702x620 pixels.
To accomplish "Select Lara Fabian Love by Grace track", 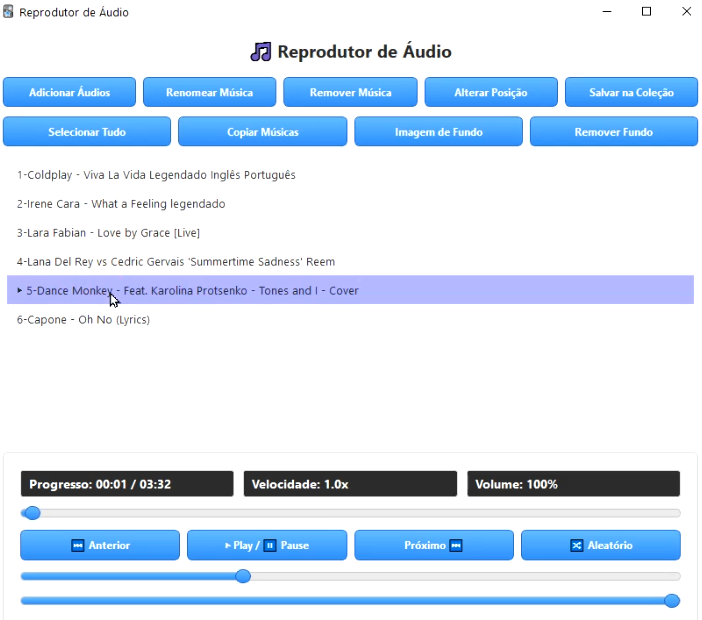I will click(108, 233).
